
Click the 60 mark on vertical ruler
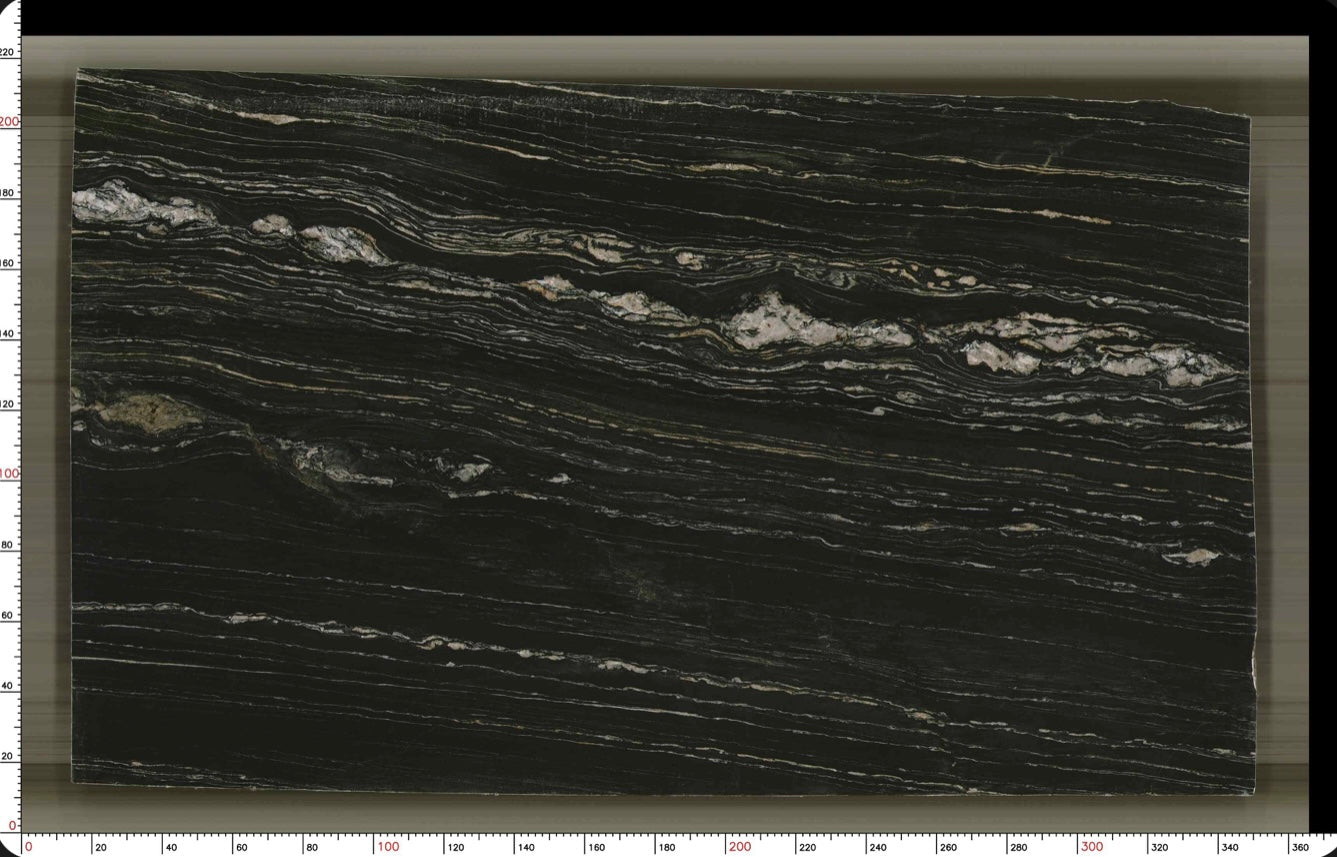(x=6, y=615)
